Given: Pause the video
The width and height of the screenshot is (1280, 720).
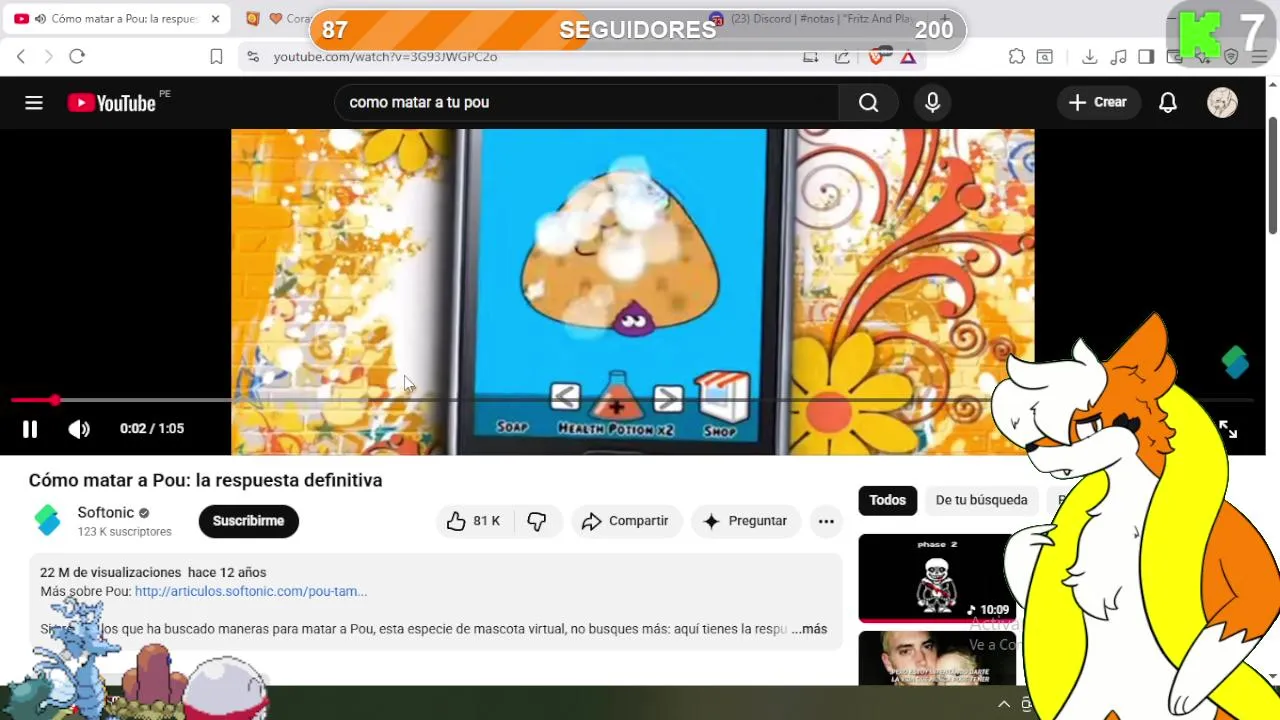Looking at the screenshot, I should [x=30, y=429].
